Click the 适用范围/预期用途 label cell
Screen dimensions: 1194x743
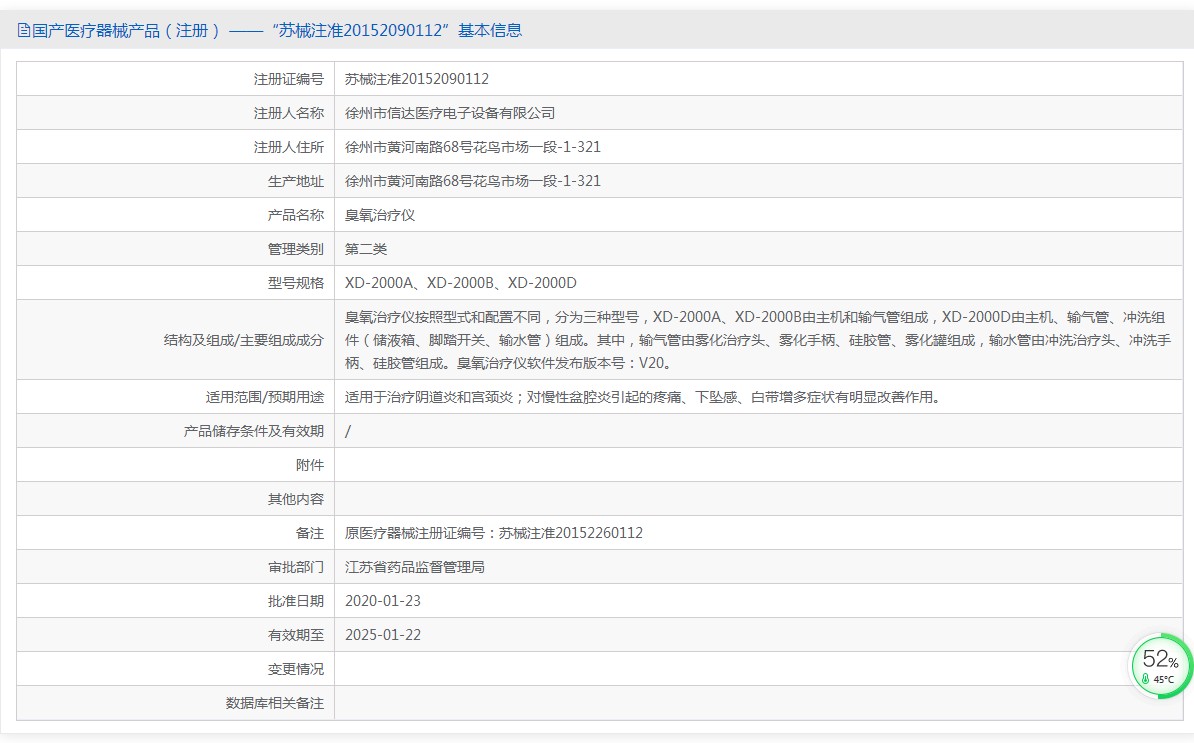[x=176, y=397]
